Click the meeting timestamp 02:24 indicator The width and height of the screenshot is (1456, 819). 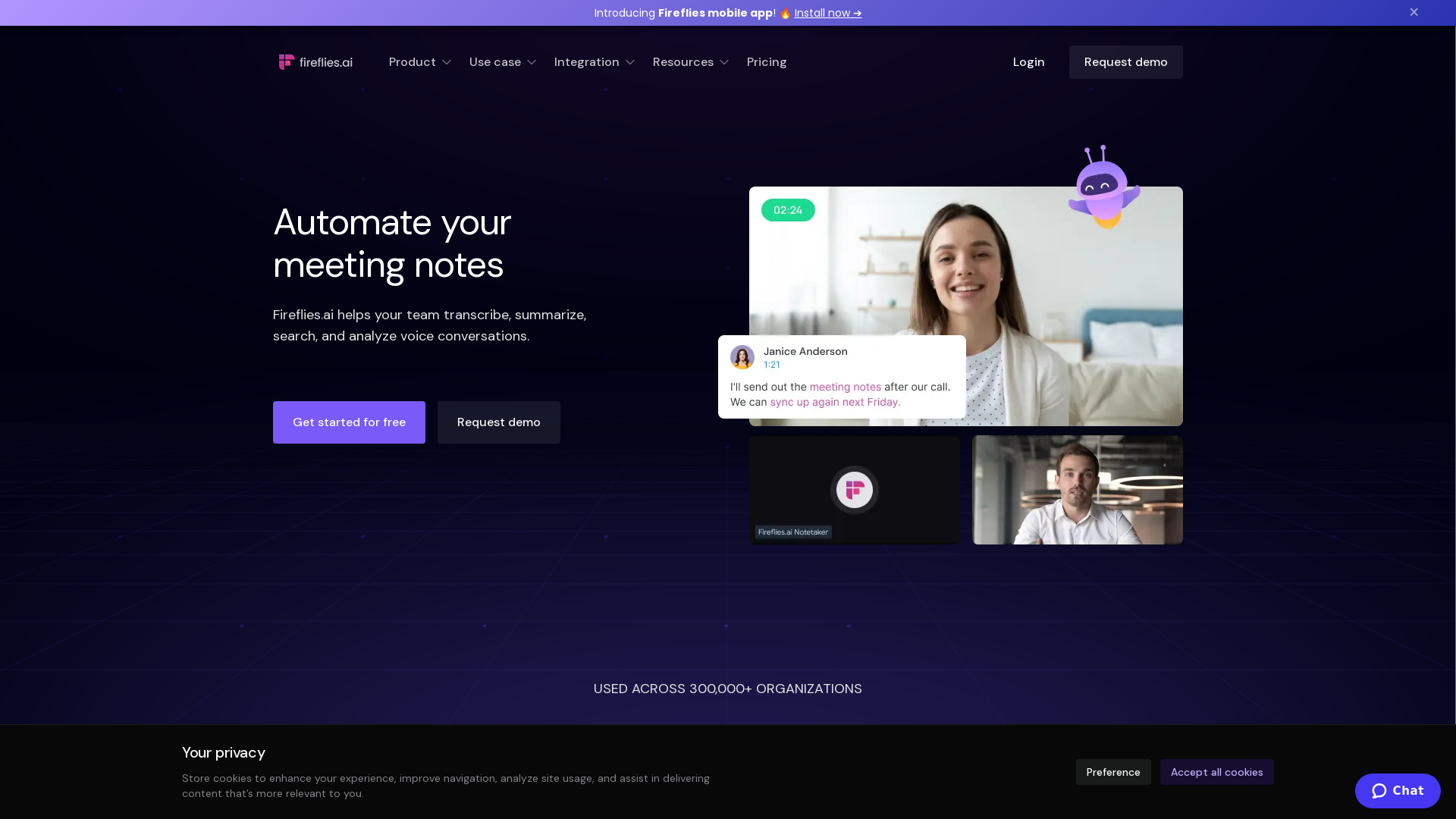coord(788,210)
